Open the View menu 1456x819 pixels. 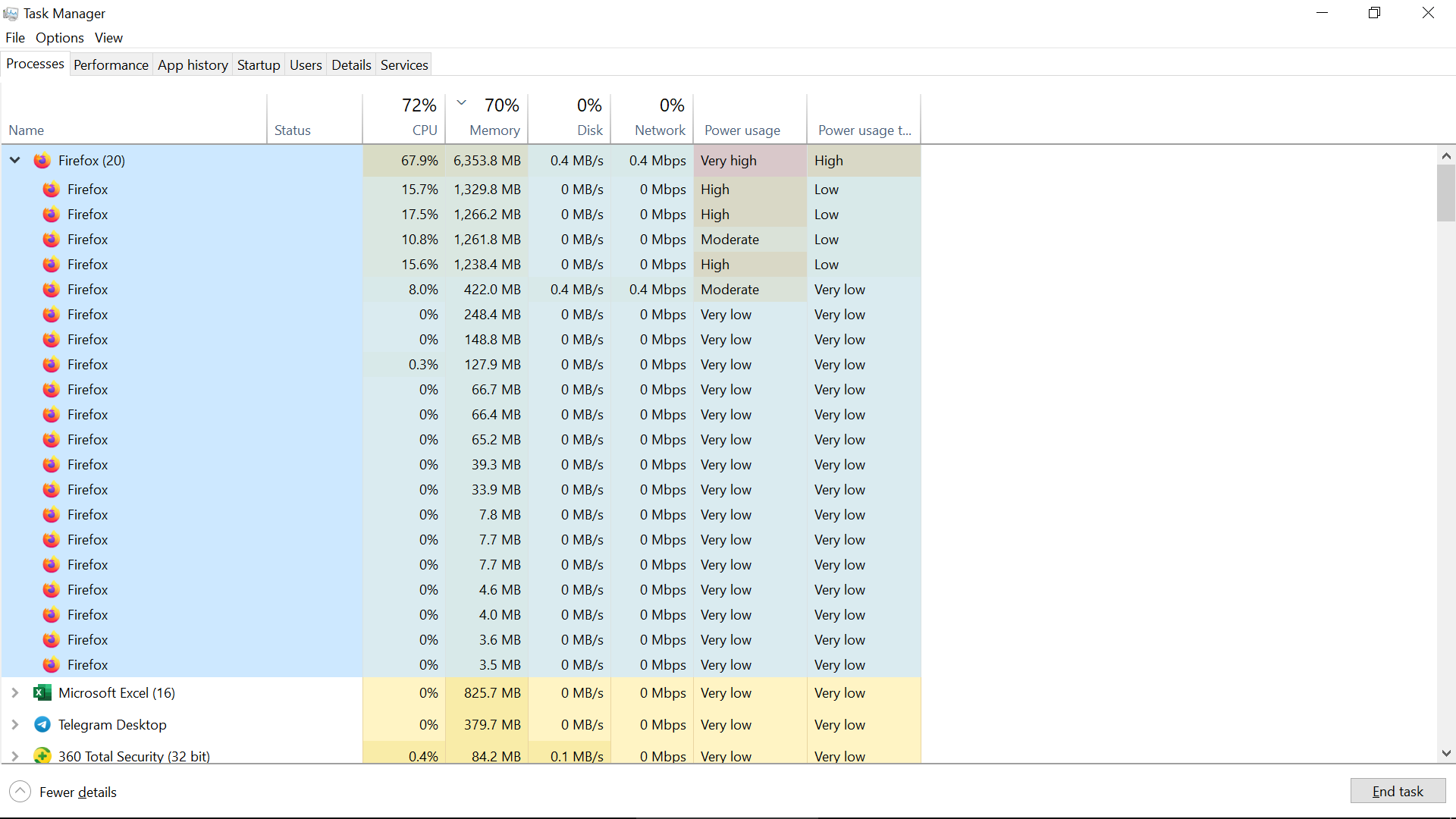108,38
